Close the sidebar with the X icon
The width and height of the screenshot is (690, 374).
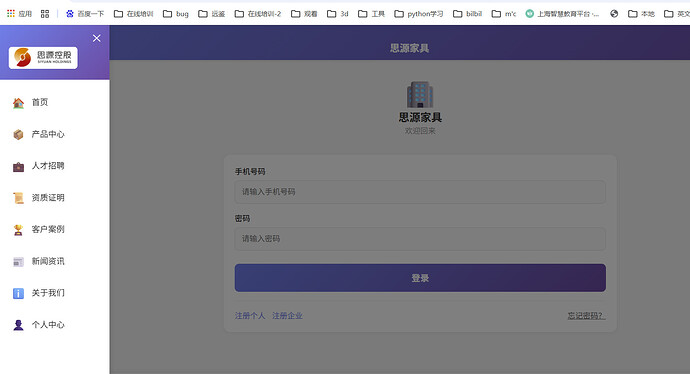[x=97, y=38]
